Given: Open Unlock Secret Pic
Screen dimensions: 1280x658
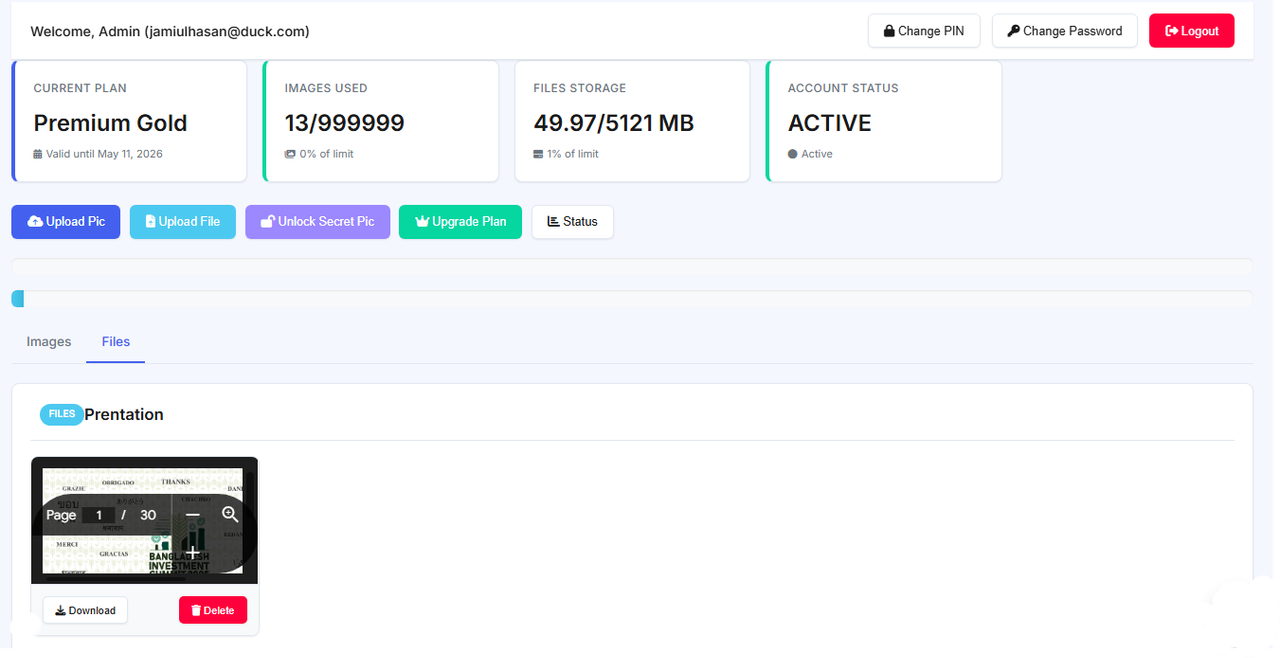Looking at the screenshot, I should 317,222.
